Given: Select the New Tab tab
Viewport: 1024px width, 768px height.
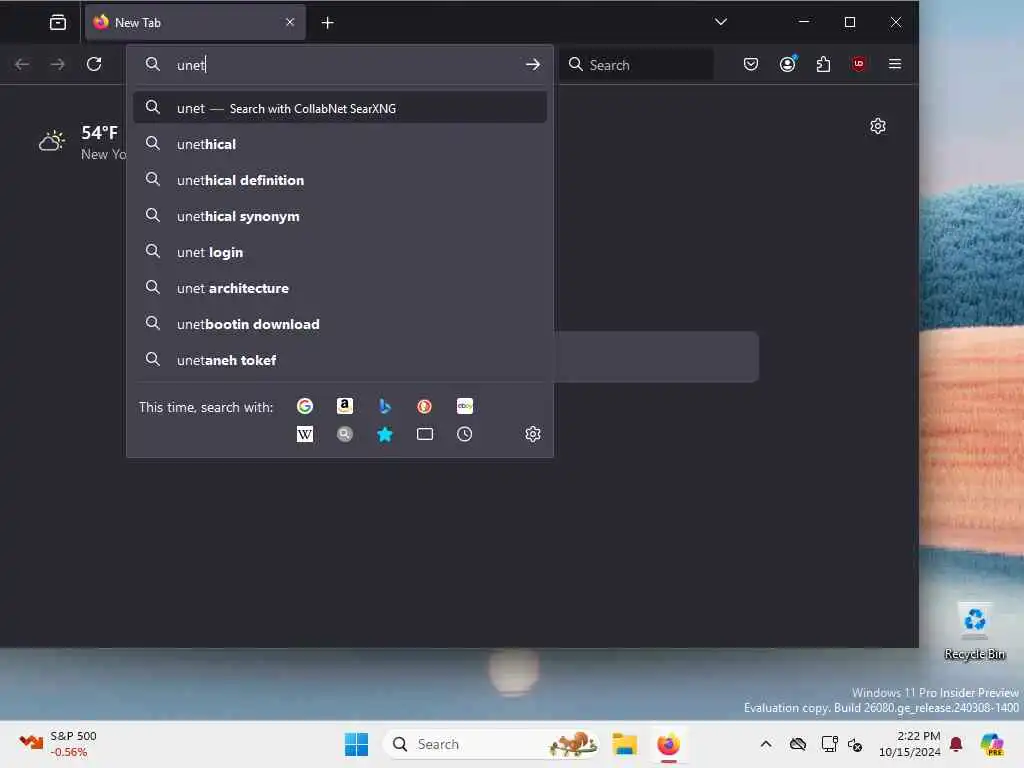Looking at the screenshot, I should click(195, 23).
